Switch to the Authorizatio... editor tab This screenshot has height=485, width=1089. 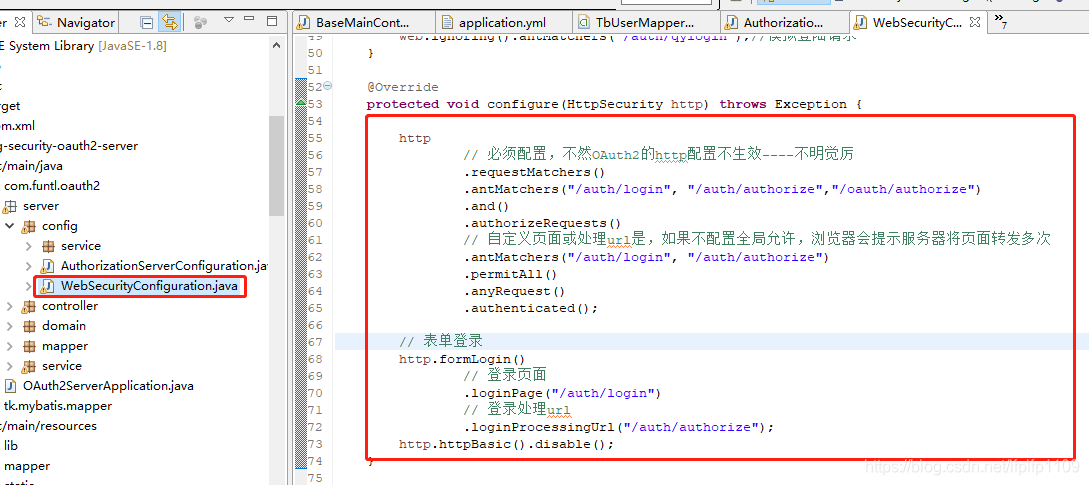coord(783,22)
